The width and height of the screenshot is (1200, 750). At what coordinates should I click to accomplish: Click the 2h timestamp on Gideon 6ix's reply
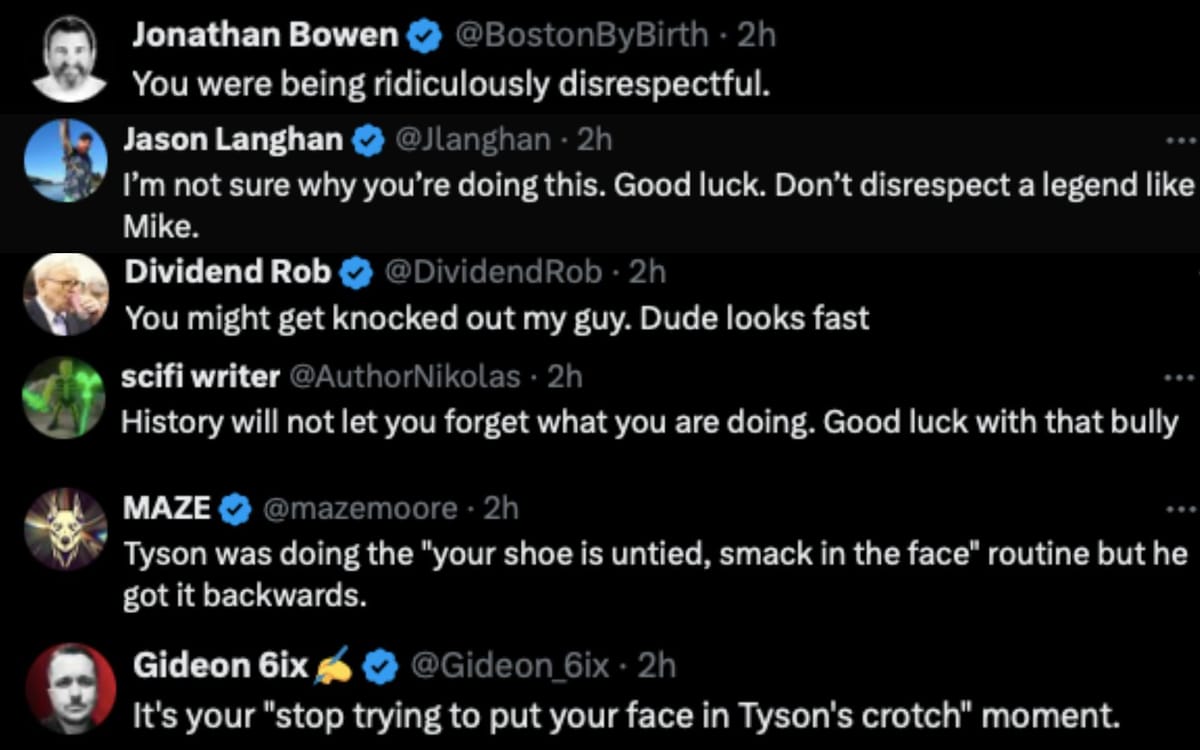[x=659, y=665]
